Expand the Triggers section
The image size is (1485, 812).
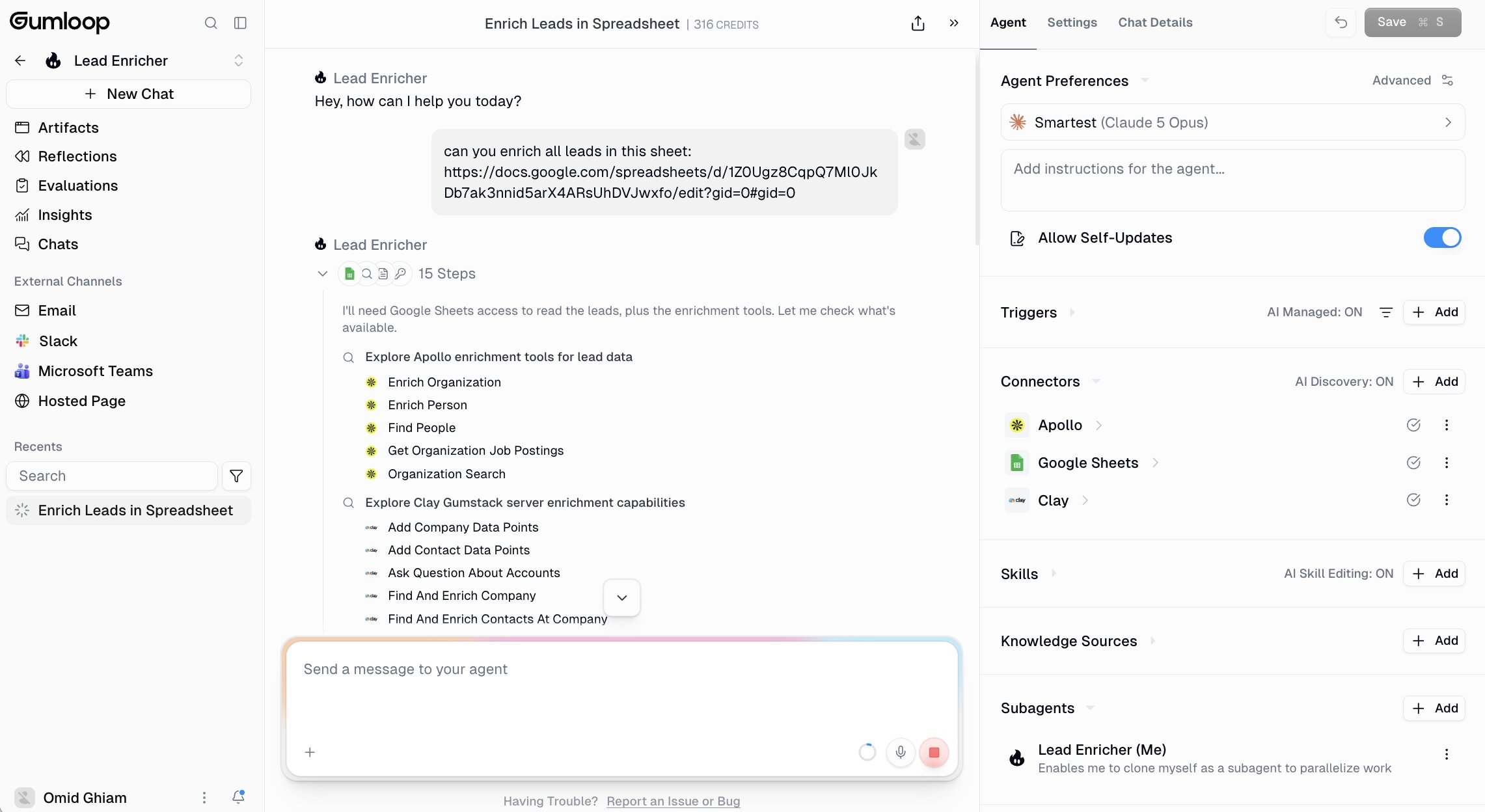[x=1072, y=312]
